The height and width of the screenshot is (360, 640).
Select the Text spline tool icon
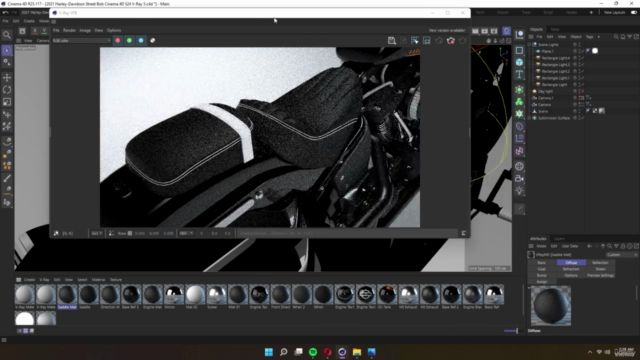tap(519, 74)
